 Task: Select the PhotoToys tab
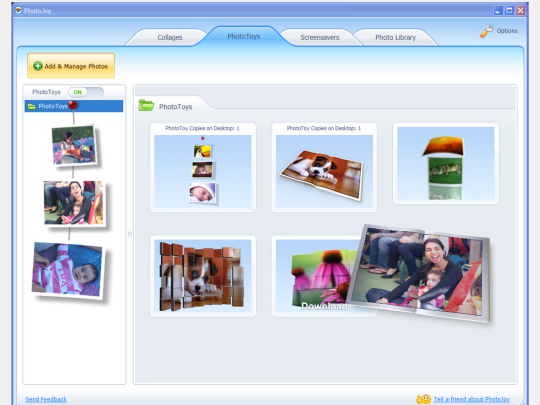point(243,36)
